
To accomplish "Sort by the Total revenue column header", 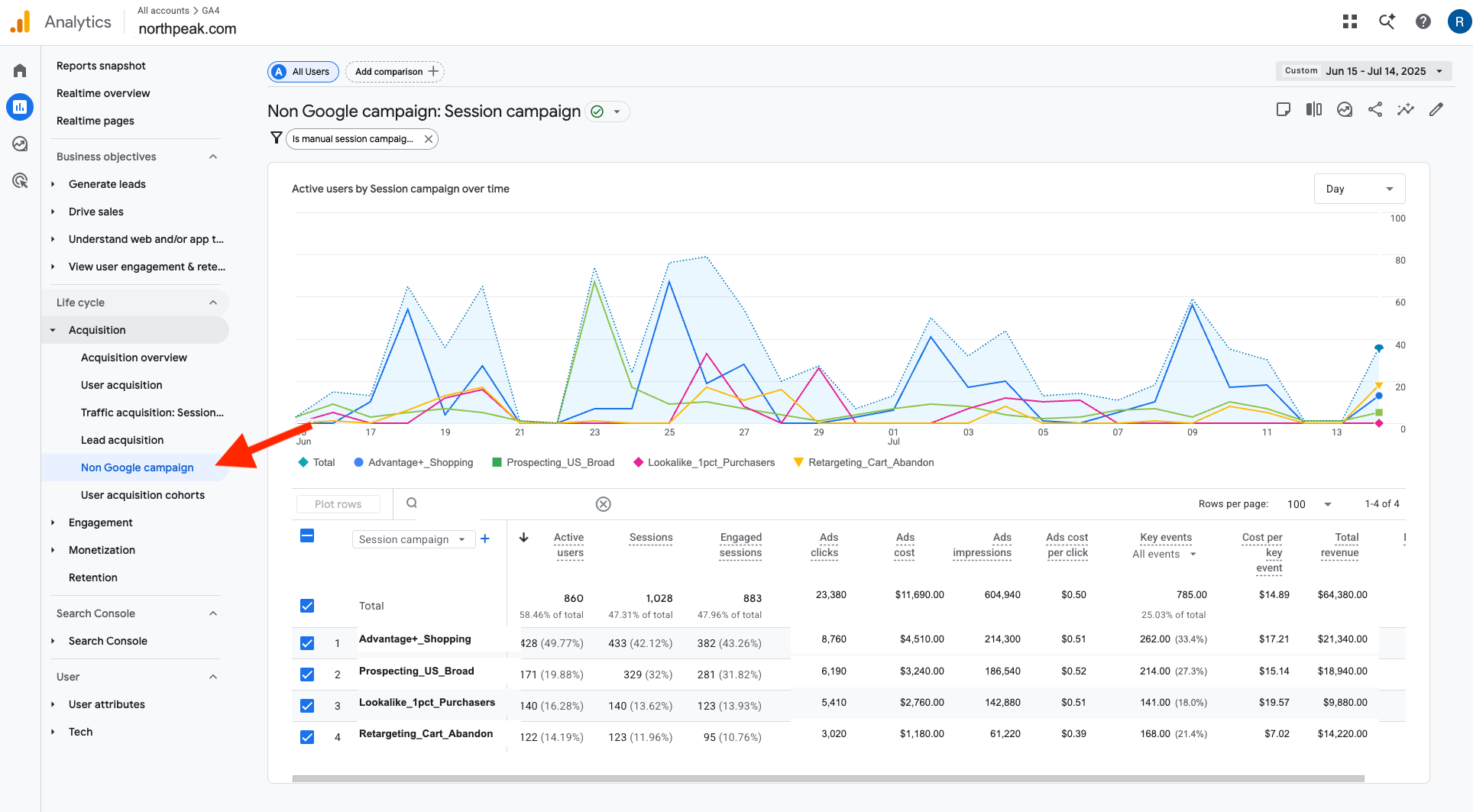I will click(1340, 545).
